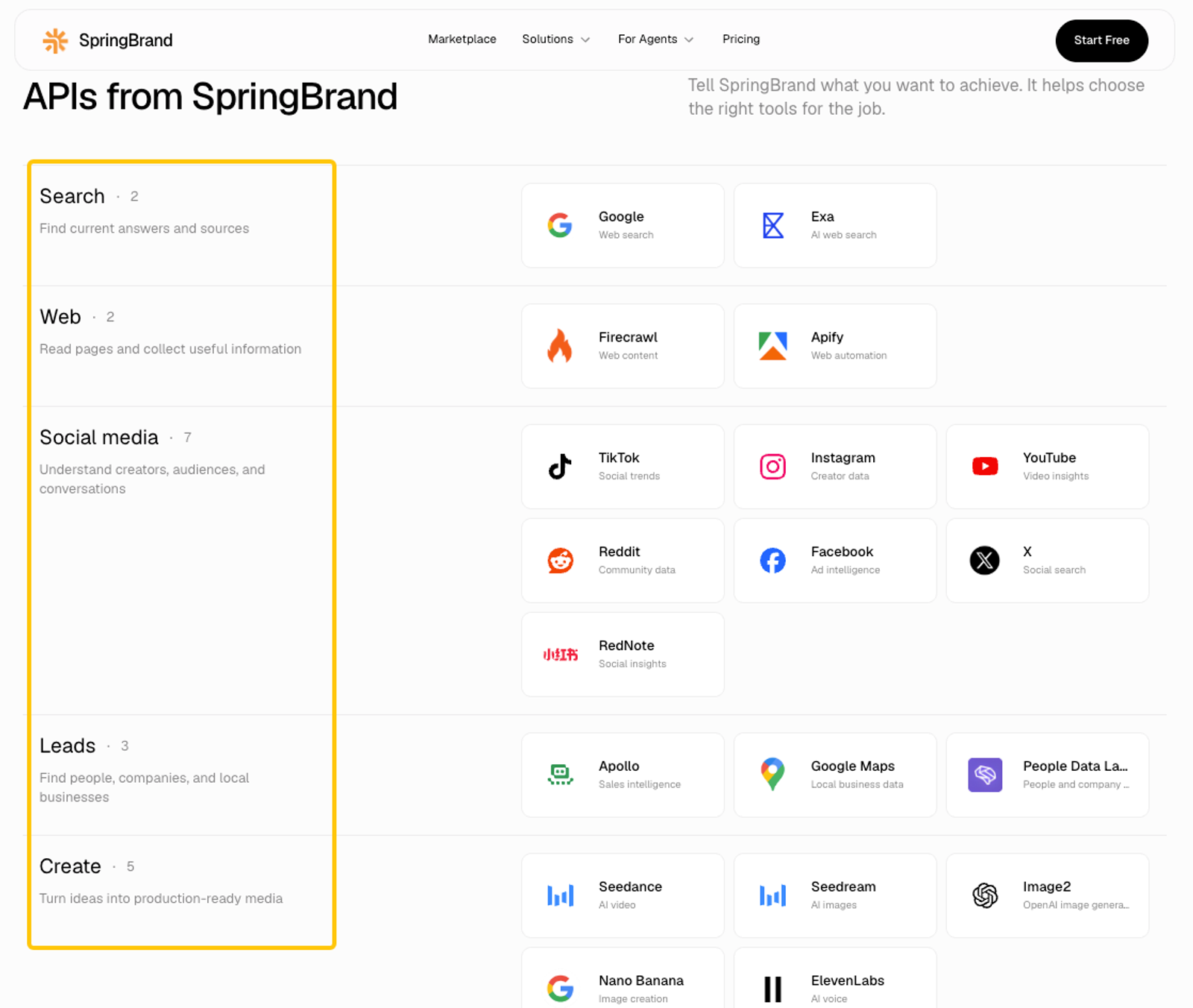
Task: Click the Instagram card title text
Action: (x=843, y=458)
